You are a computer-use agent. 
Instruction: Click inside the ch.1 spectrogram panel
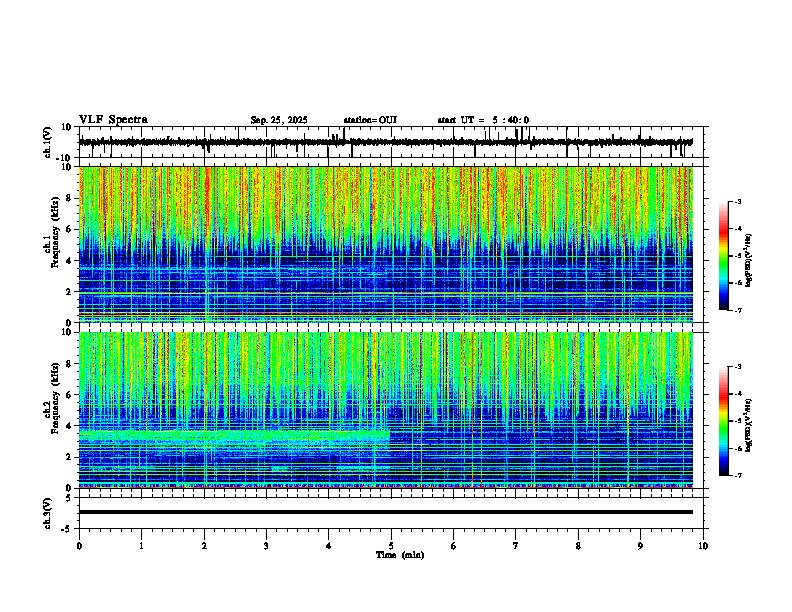pyautogui.click(x=386, y=244)
